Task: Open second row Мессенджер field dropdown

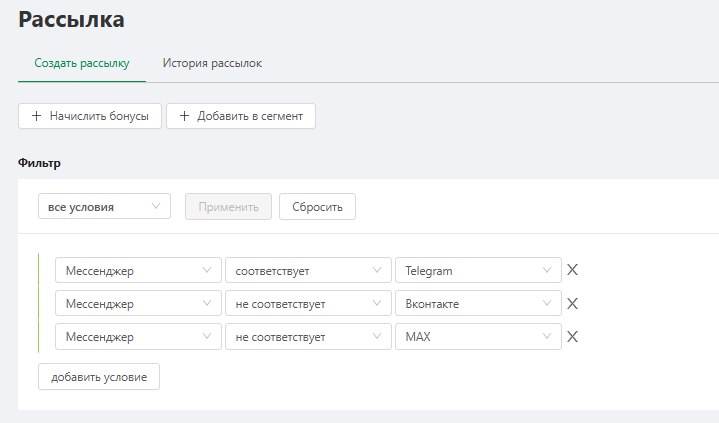Action: pos(137,303)
